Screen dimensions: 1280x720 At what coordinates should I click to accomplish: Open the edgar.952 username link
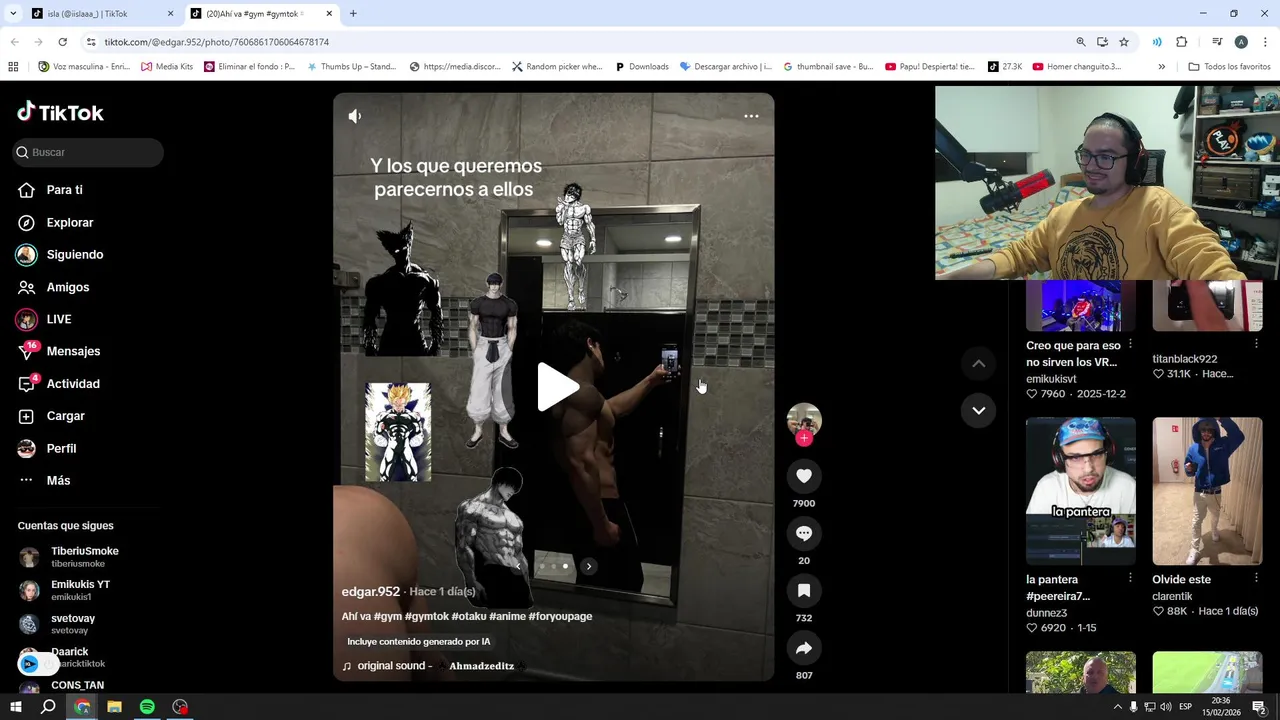tap(371, 592)
